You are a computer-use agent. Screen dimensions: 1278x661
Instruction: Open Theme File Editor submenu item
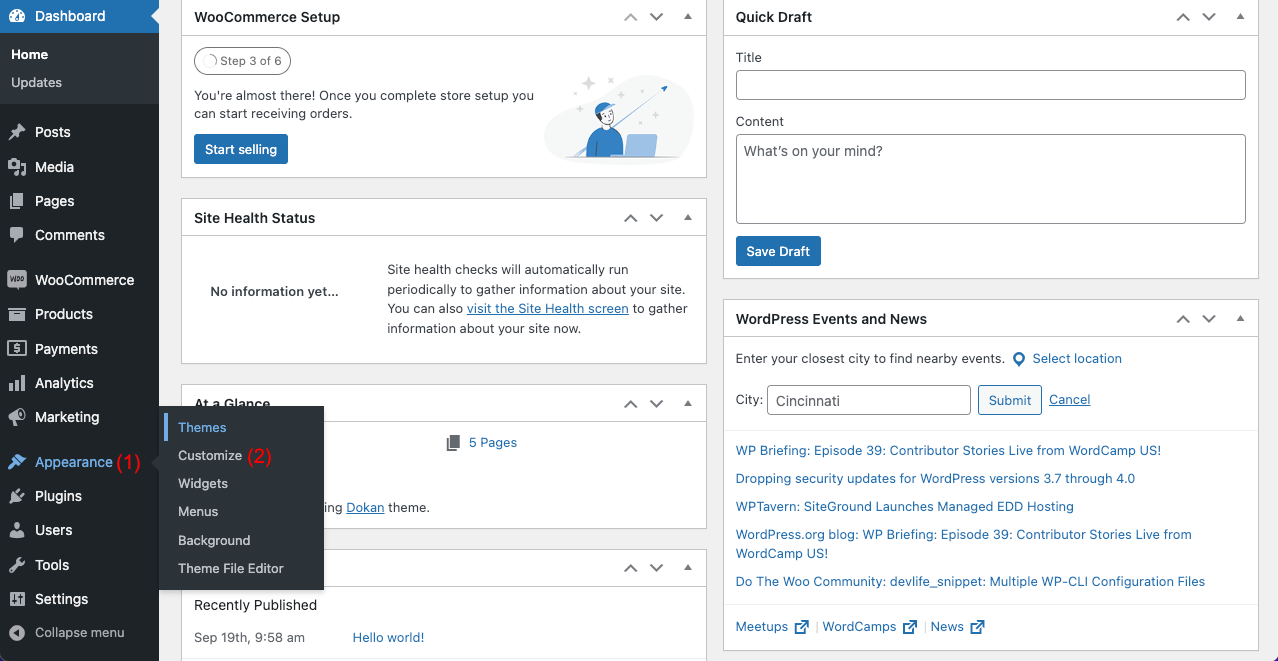pyautogui.click(x=231, y=568)
